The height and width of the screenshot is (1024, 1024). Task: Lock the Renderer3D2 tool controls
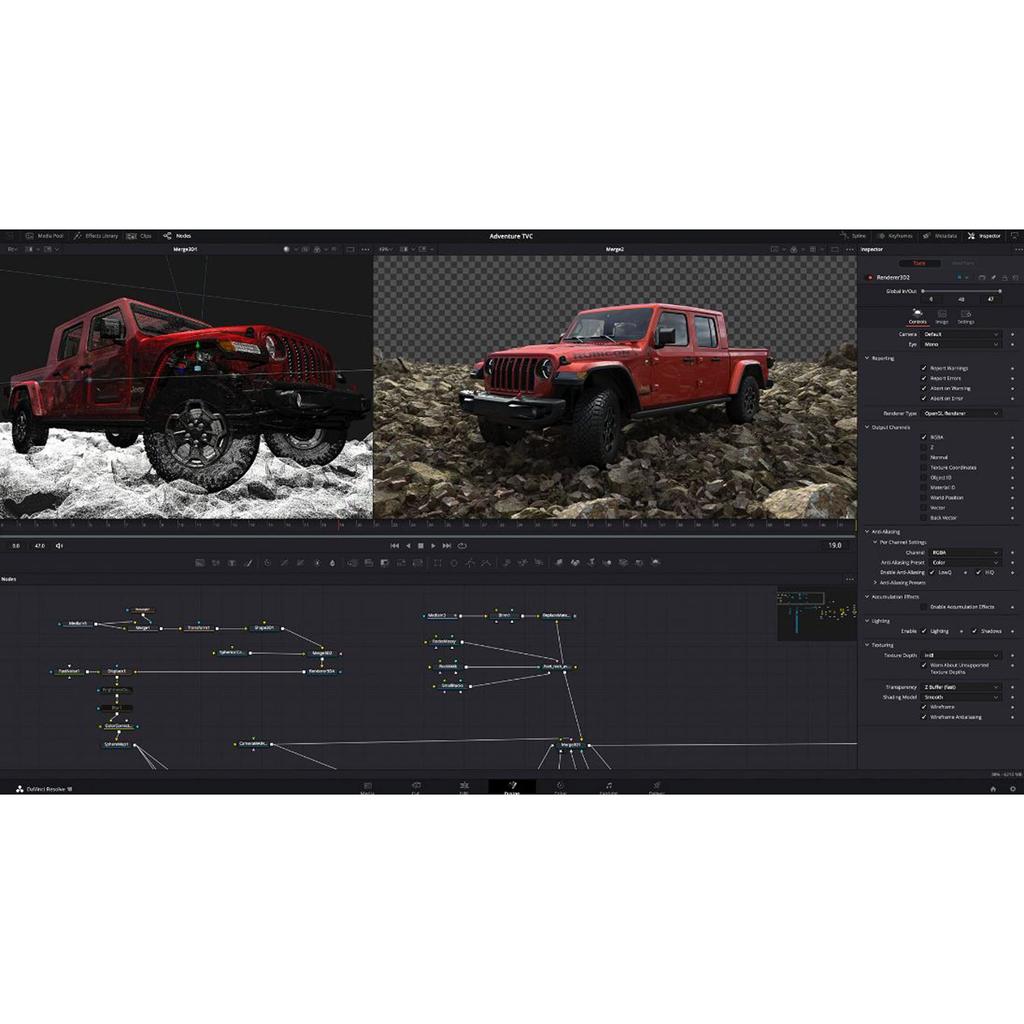click(x=1004, y=278)
